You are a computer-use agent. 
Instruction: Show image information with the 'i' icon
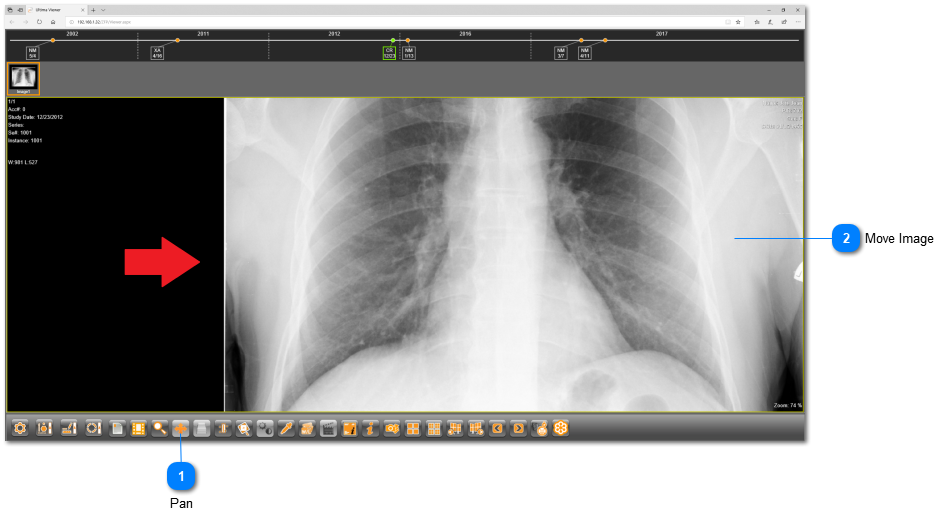pyautogui.click(x=370, y=428)
